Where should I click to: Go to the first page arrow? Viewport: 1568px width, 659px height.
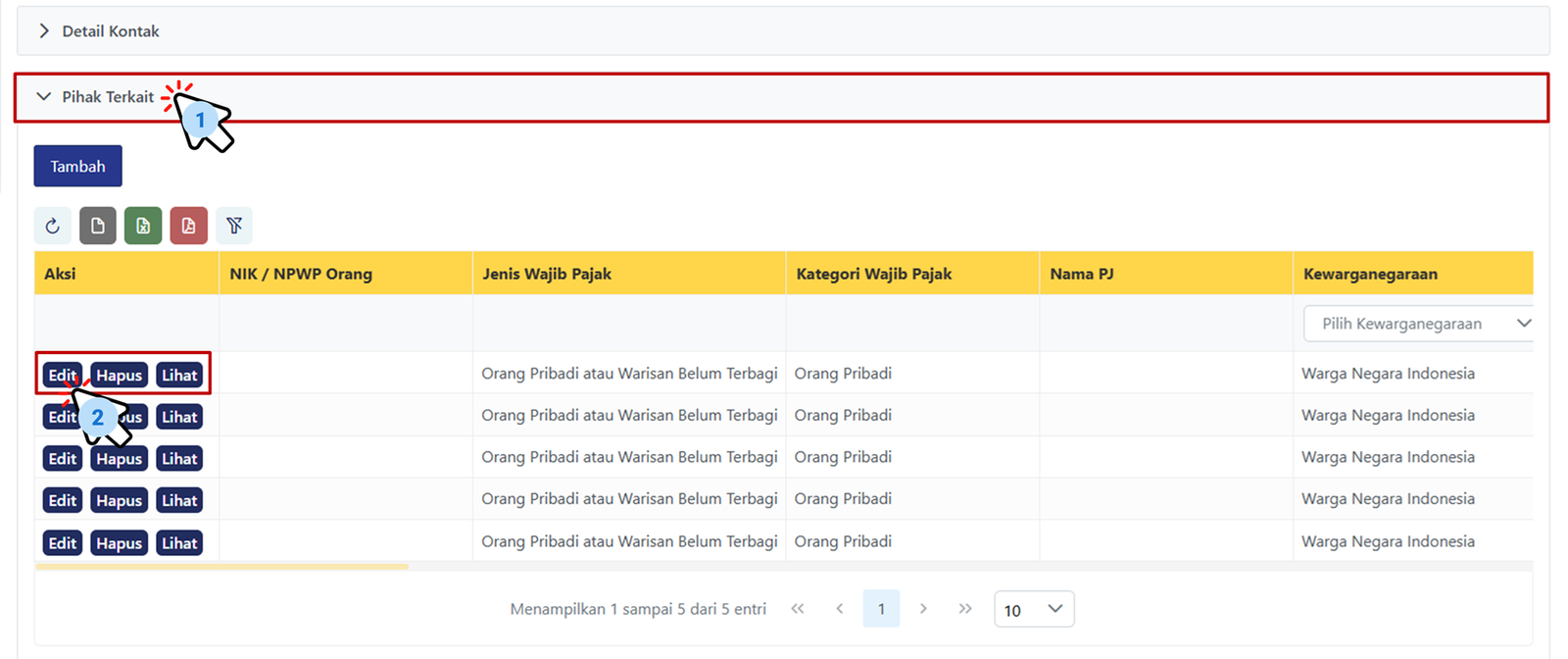click(798, 609)
